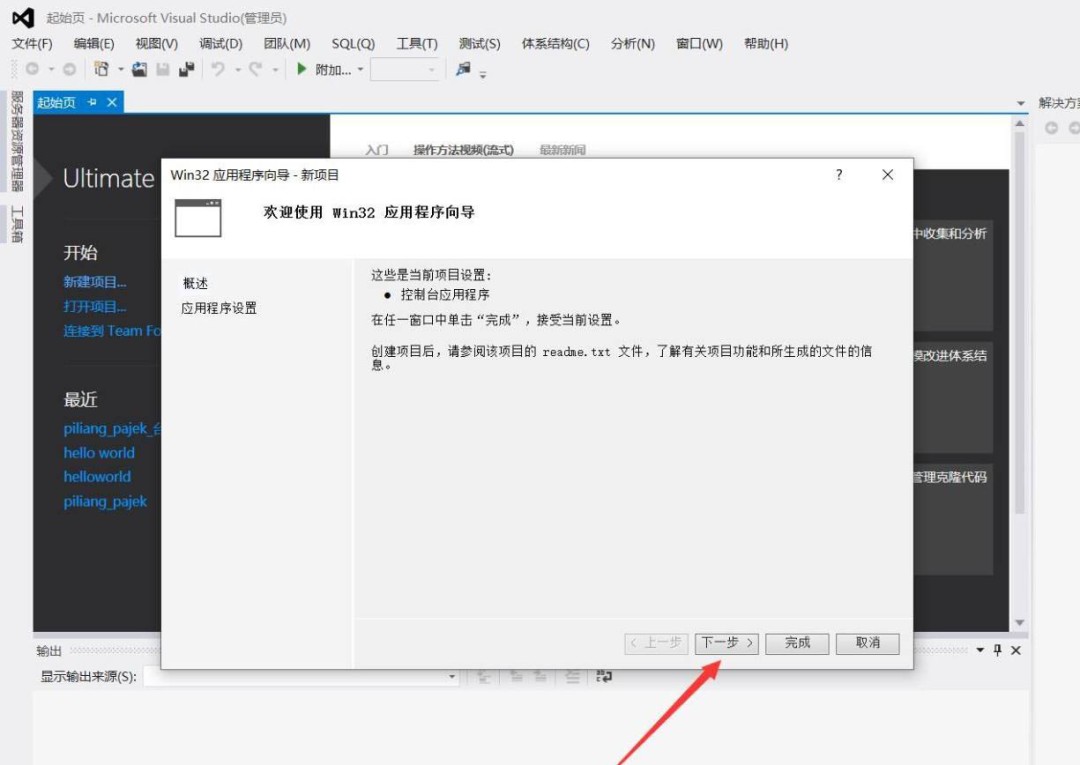Click the New Project toolbar icon

(105, 69)
